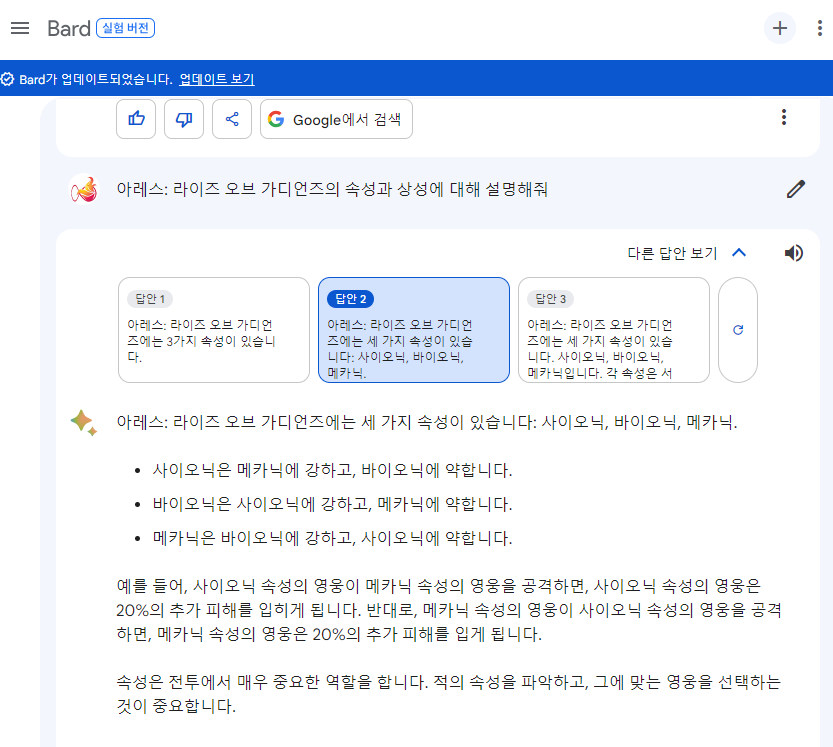Click the user profile avatar
Screen dimensions: 833x747
pos(84,189)
